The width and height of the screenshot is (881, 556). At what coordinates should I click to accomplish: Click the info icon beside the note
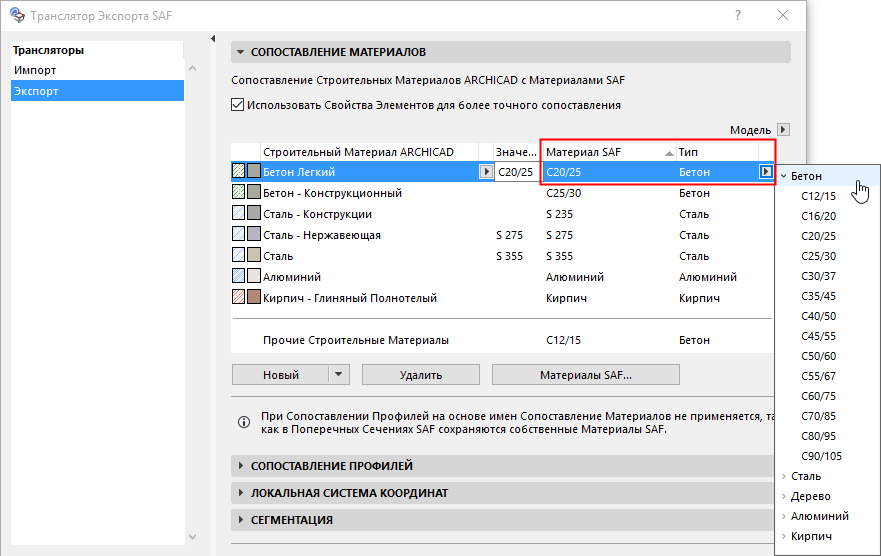pos(244,422)
